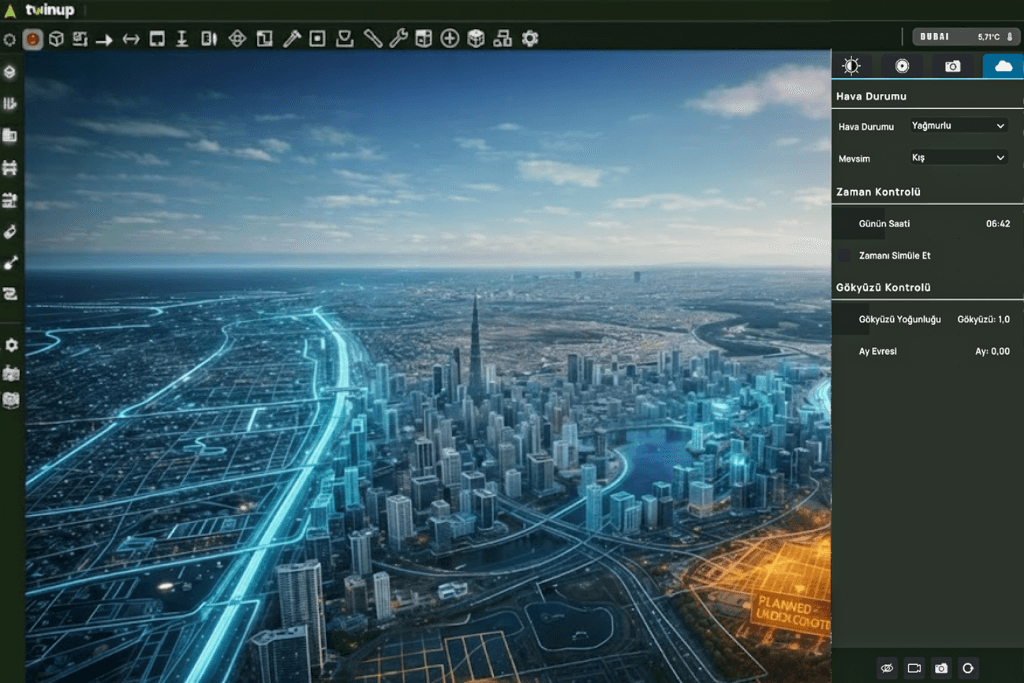Click the Zaman Kontrolü section header

[x=878, y=192]
